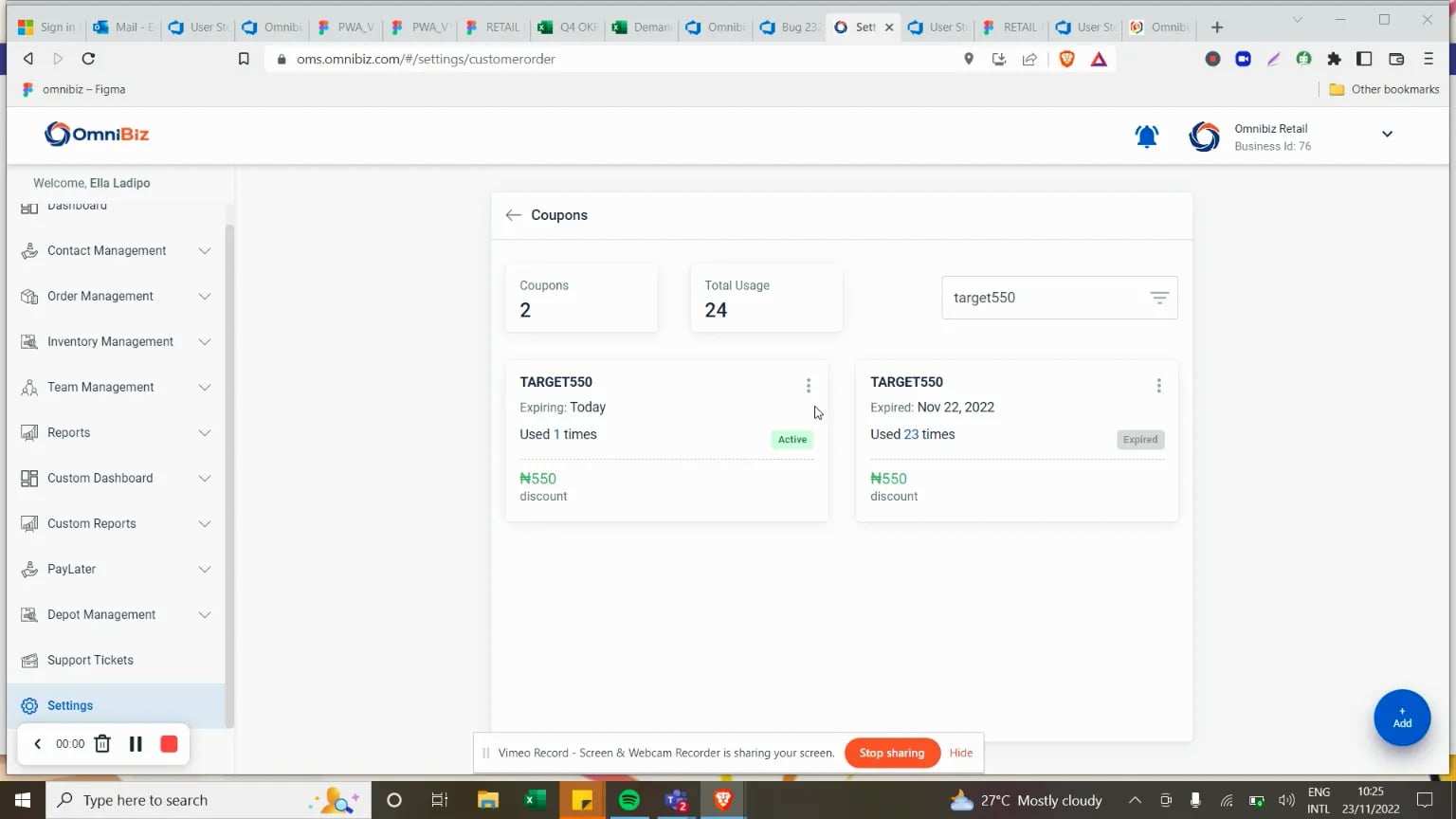Image resolution: width=1456 pixels, height=819 pixels.
Task: Open the notifications bell icon
Action: click(1147, 136)
